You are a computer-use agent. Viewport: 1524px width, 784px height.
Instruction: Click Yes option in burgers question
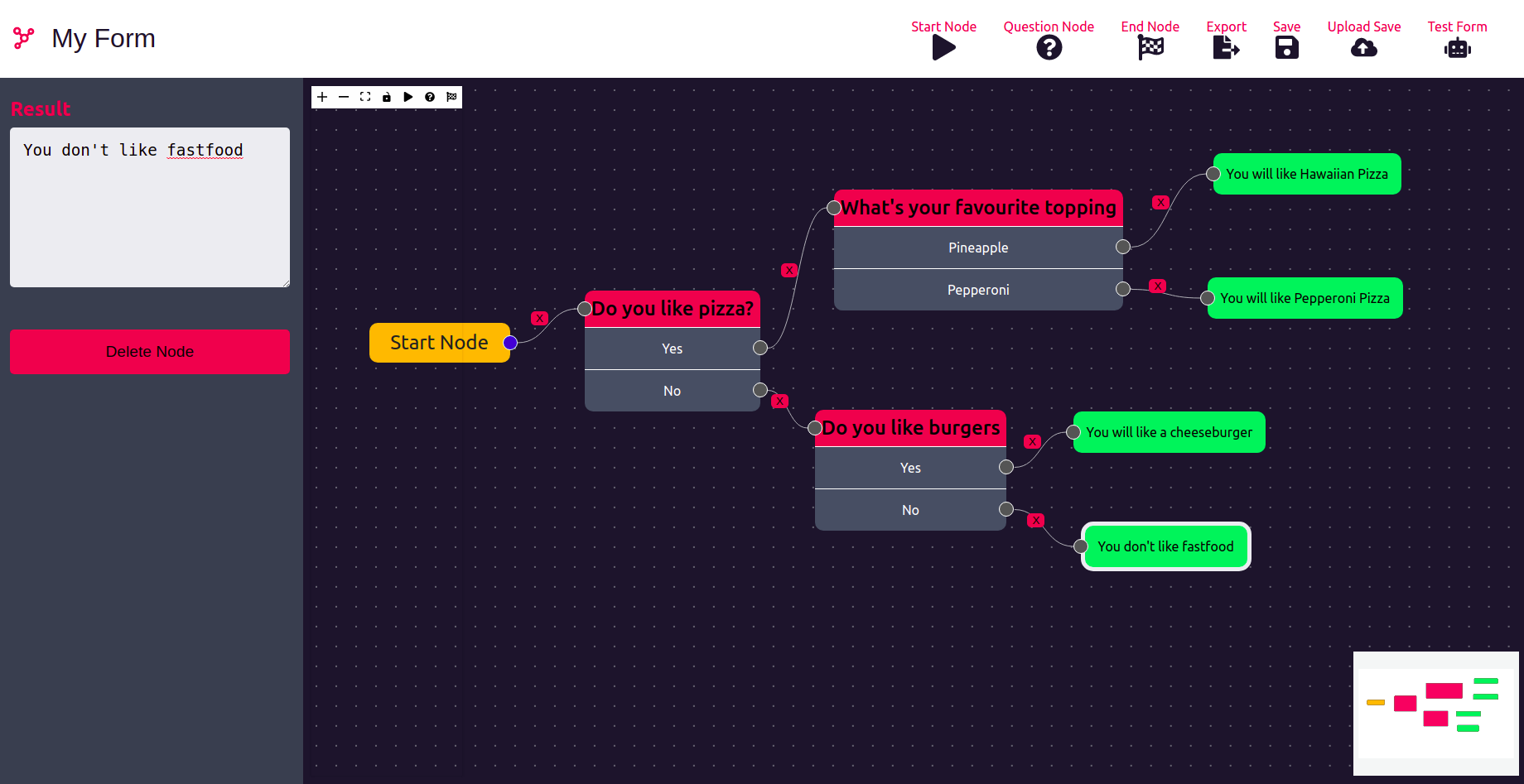coord(910,468)
